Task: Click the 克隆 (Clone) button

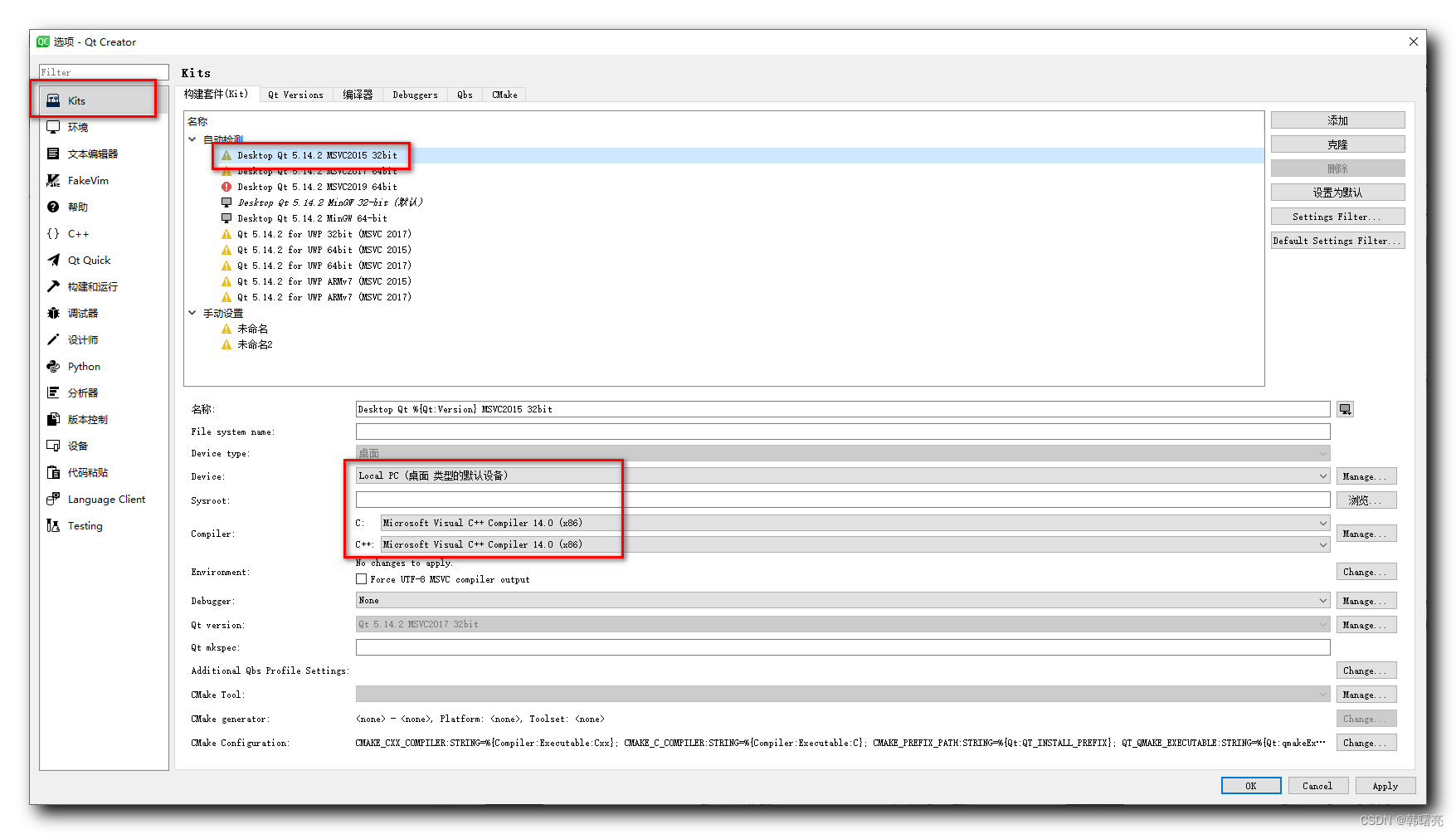Action: [x=1337, y=144]
